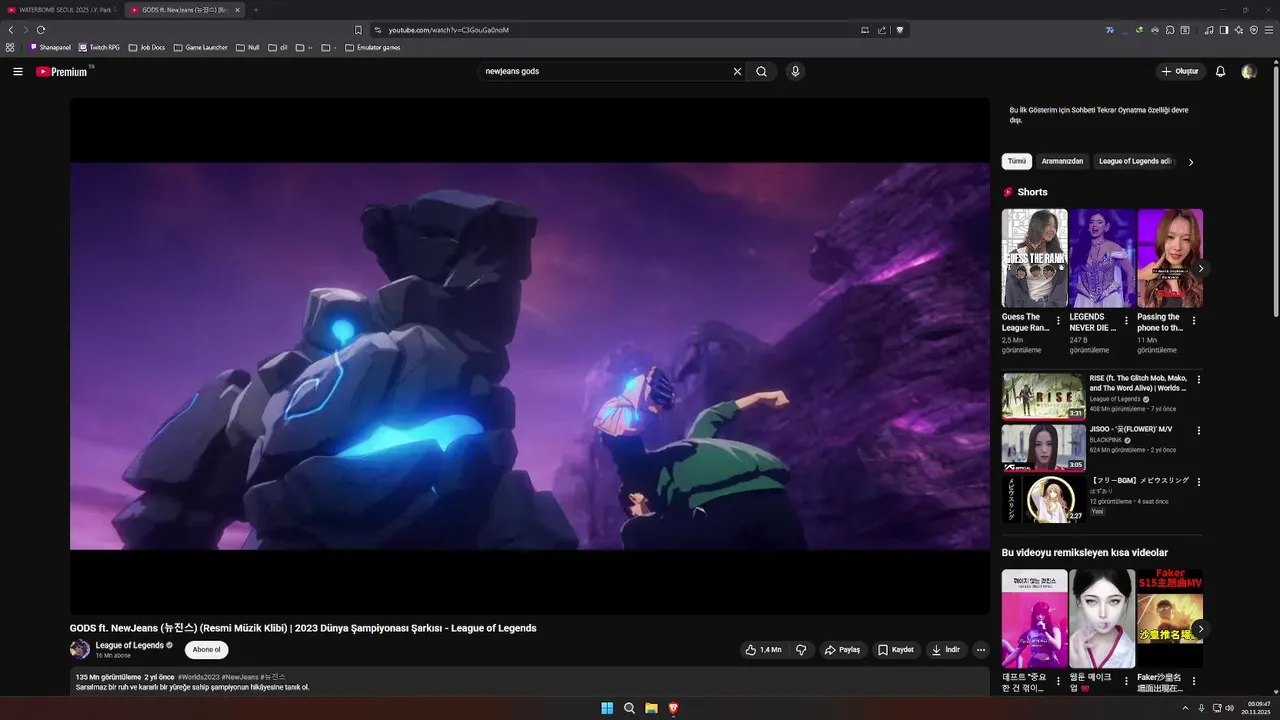Click the share icon in address bar

pos(882,30)
